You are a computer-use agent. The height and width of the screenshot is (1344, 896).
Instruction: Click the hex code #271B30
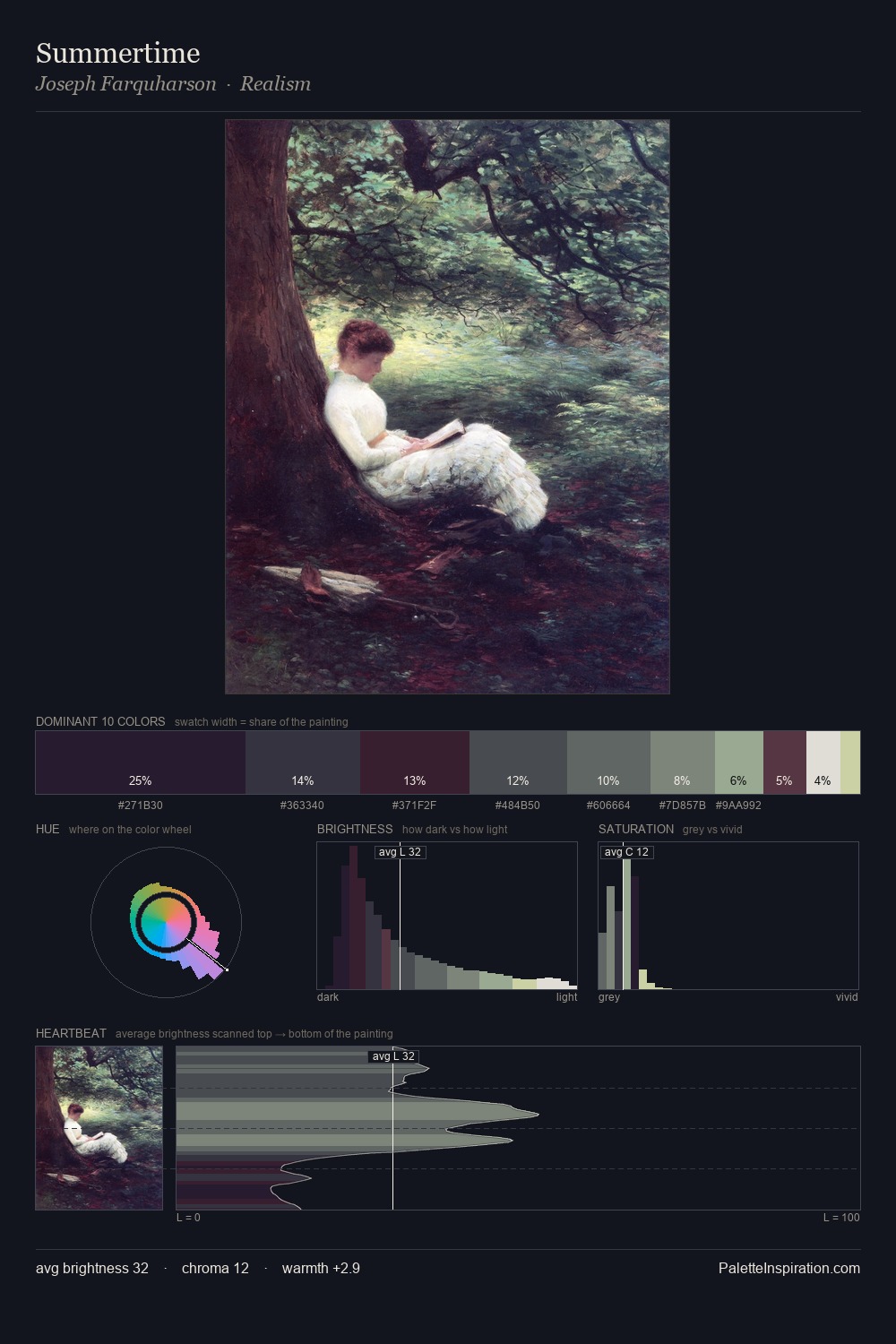pyautogui.click(x=141, y=806)
